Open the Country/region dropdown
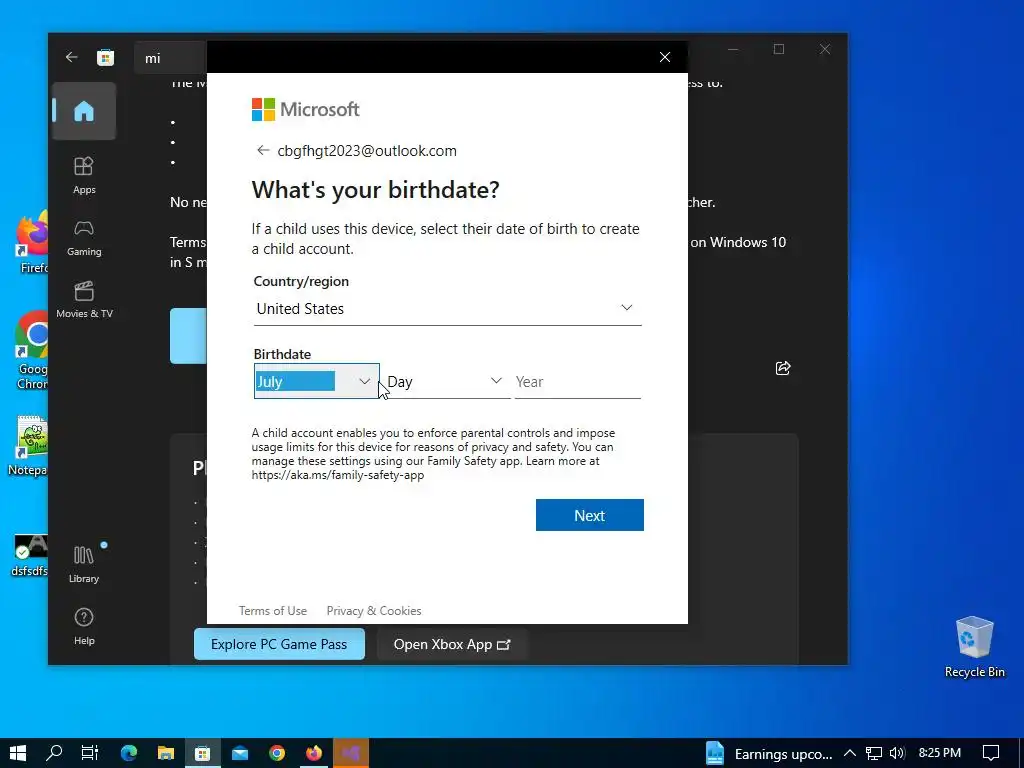The image size is (1024, 768). tap(447, 308)
